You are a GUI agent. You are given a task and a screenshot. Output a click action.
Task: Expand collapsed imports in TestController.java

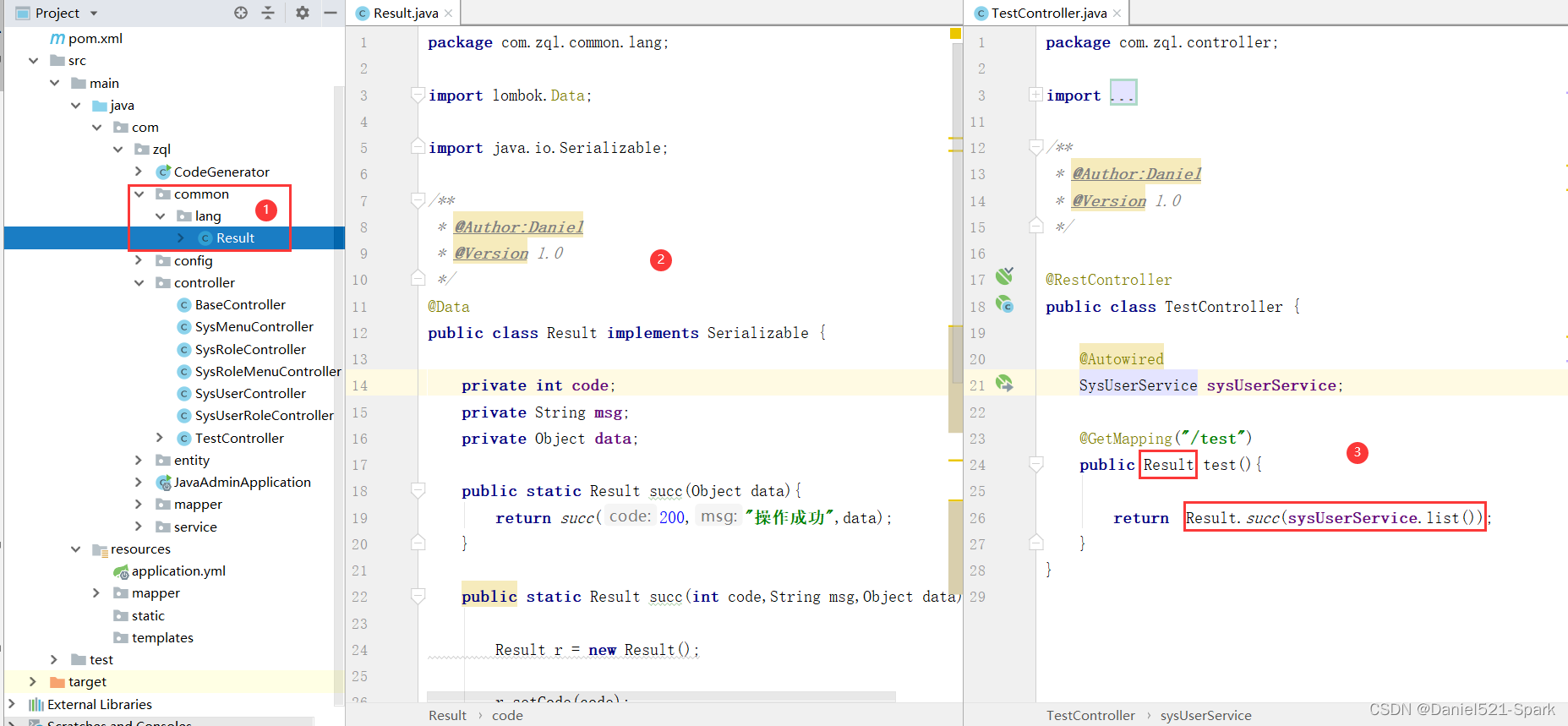pos(1035,95)
